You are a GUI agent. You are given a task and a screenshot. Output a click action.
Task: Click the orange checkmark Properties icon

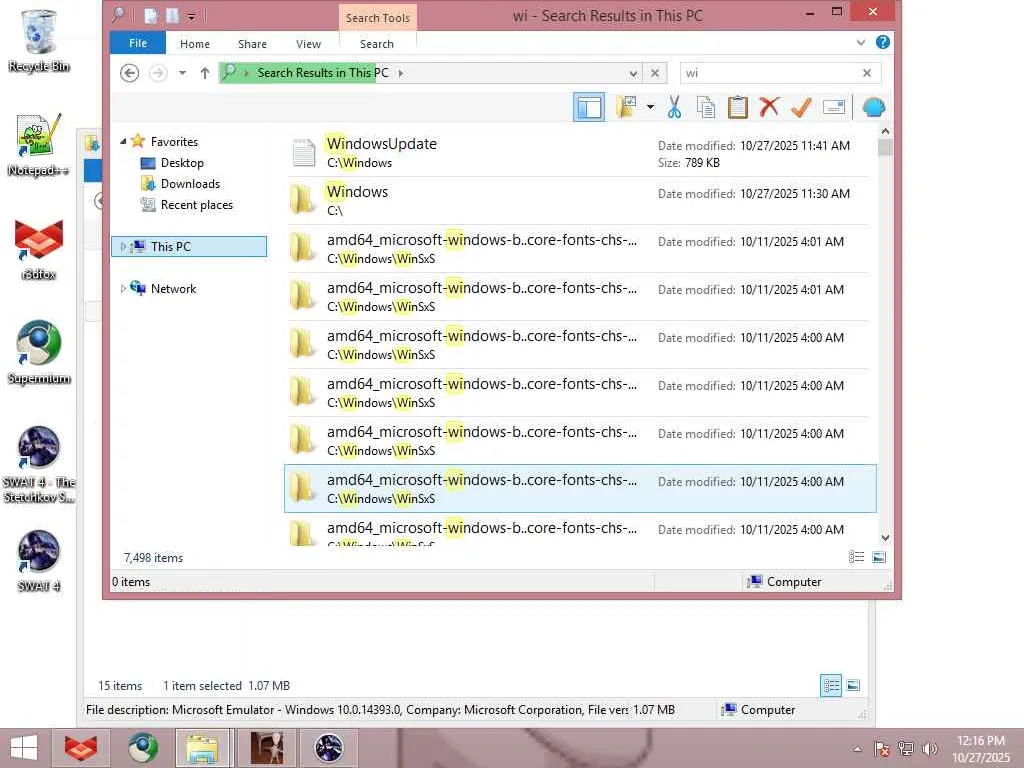point(801,107)
